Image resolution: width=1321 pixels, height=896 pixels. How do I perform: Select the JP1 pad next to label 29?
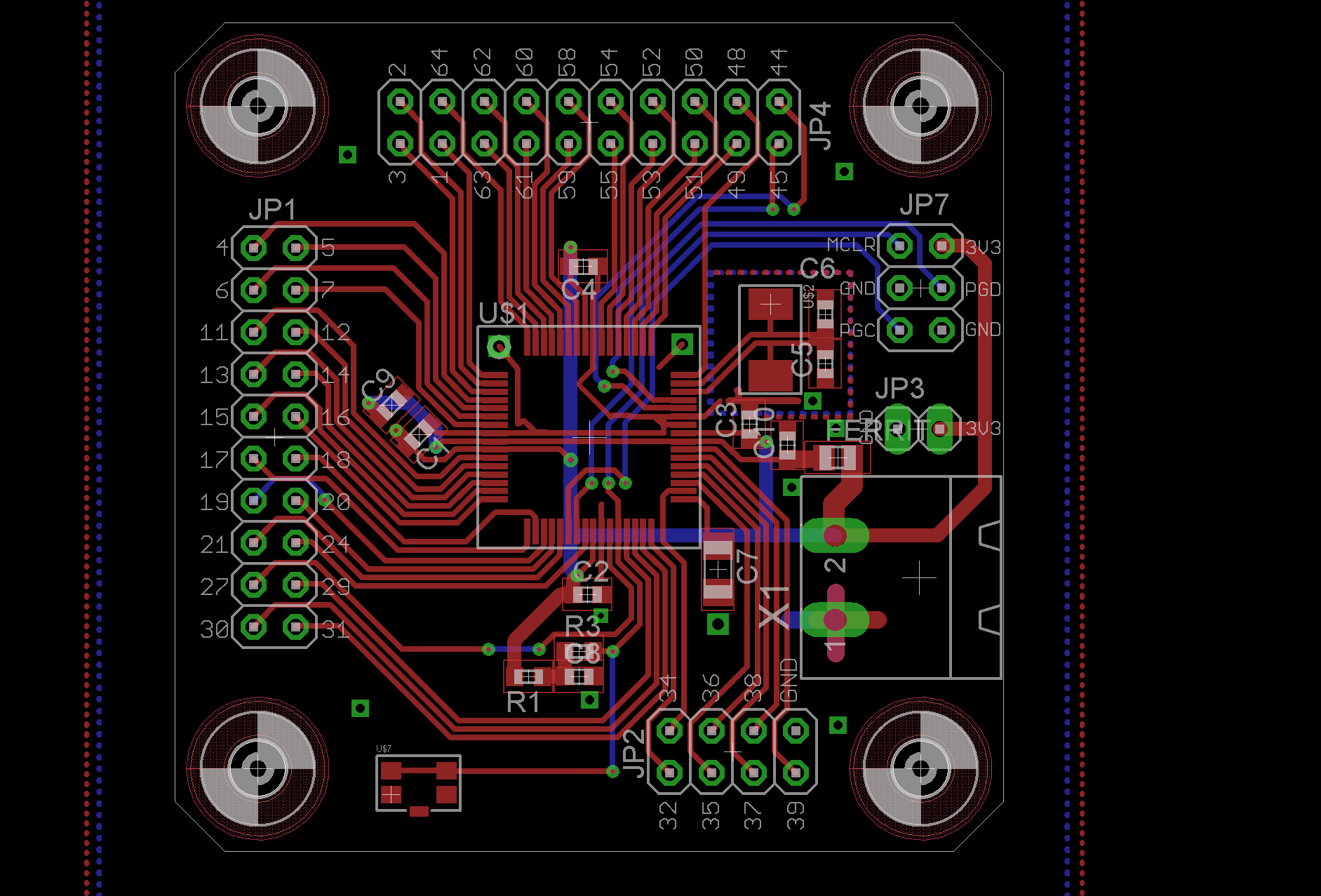point(296,584)
